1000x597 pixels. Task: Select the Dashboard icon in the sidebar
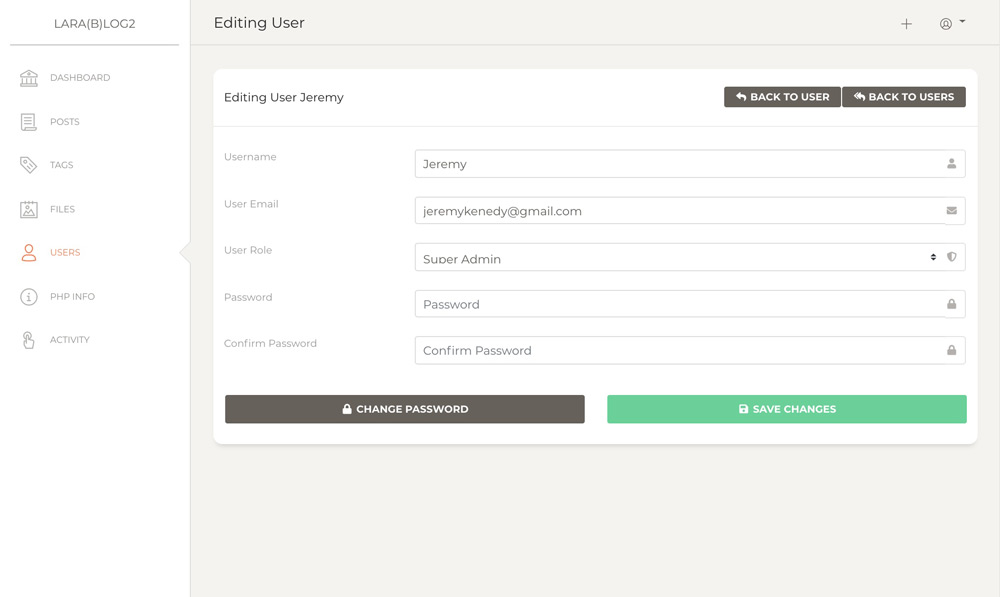(28, 77)
